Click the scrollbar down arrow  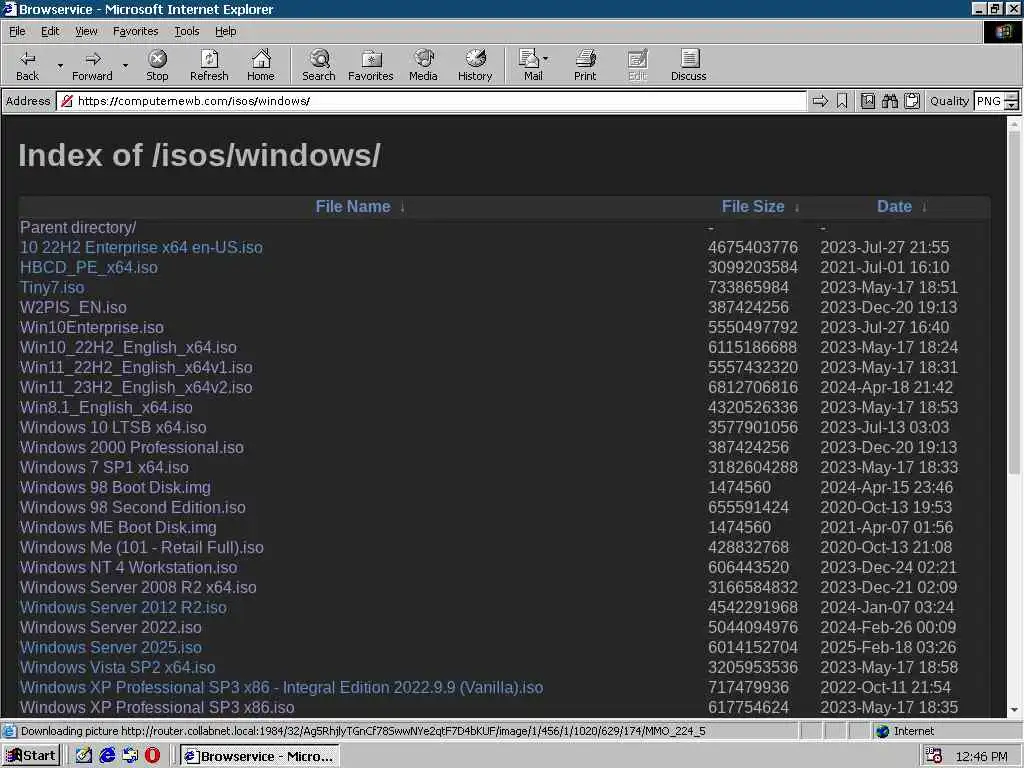pos(1014,710)
